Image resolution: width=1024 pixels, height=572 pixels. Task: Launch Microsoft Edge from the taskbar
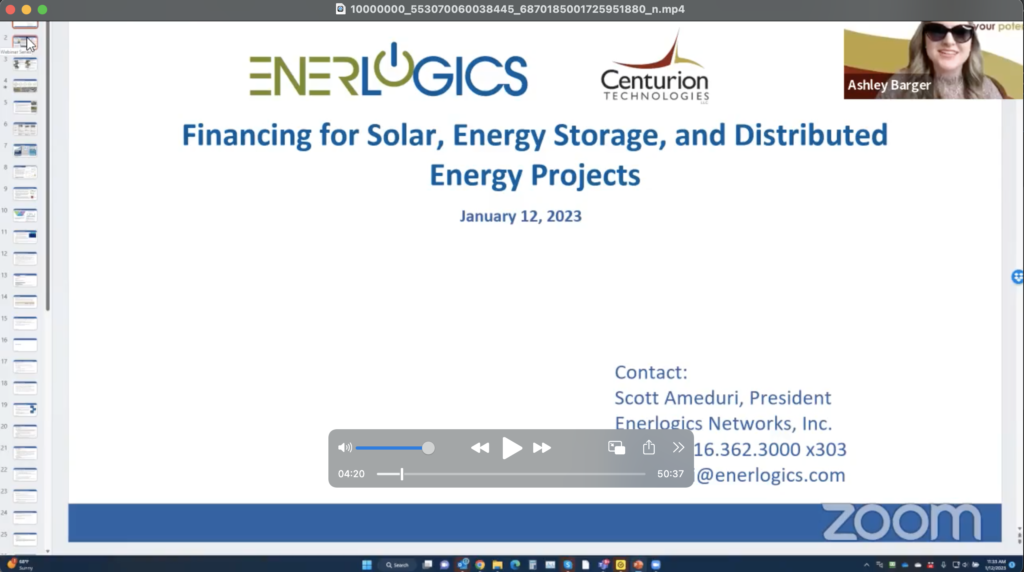coord(515,565)
